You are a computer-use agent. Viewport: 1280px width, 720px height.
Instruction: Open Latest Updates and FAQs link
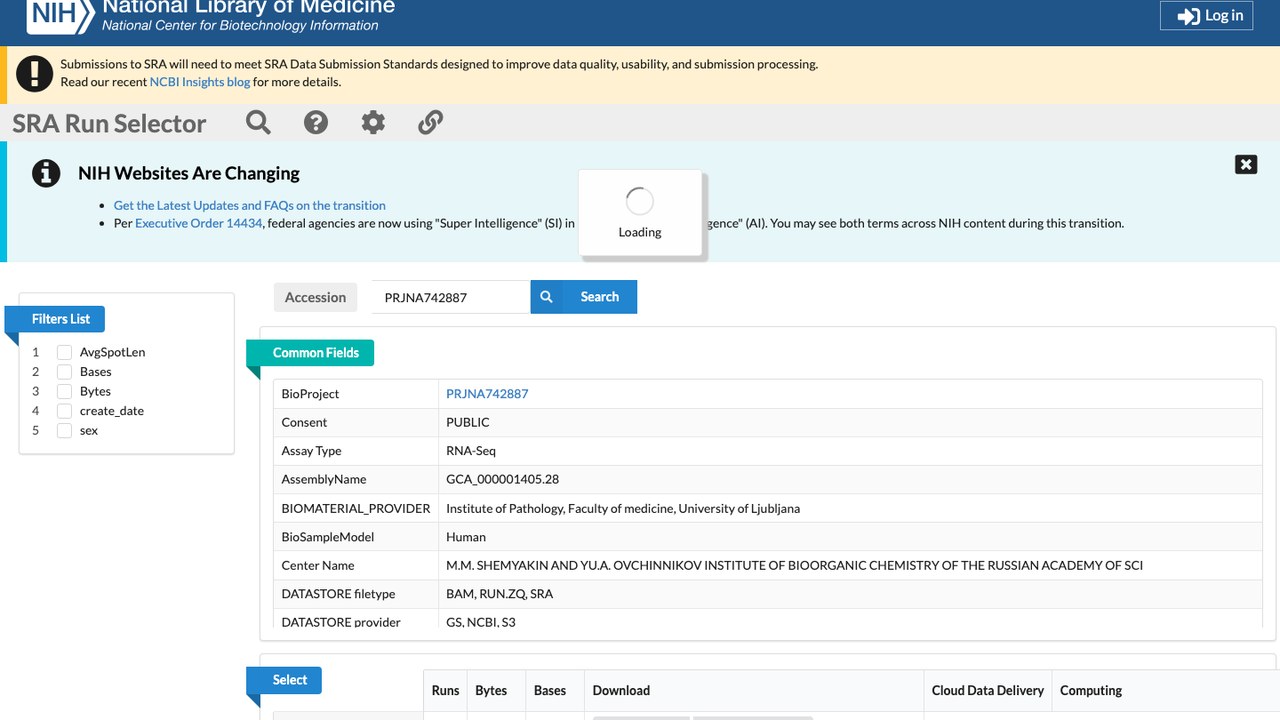[x=250, y=205]
